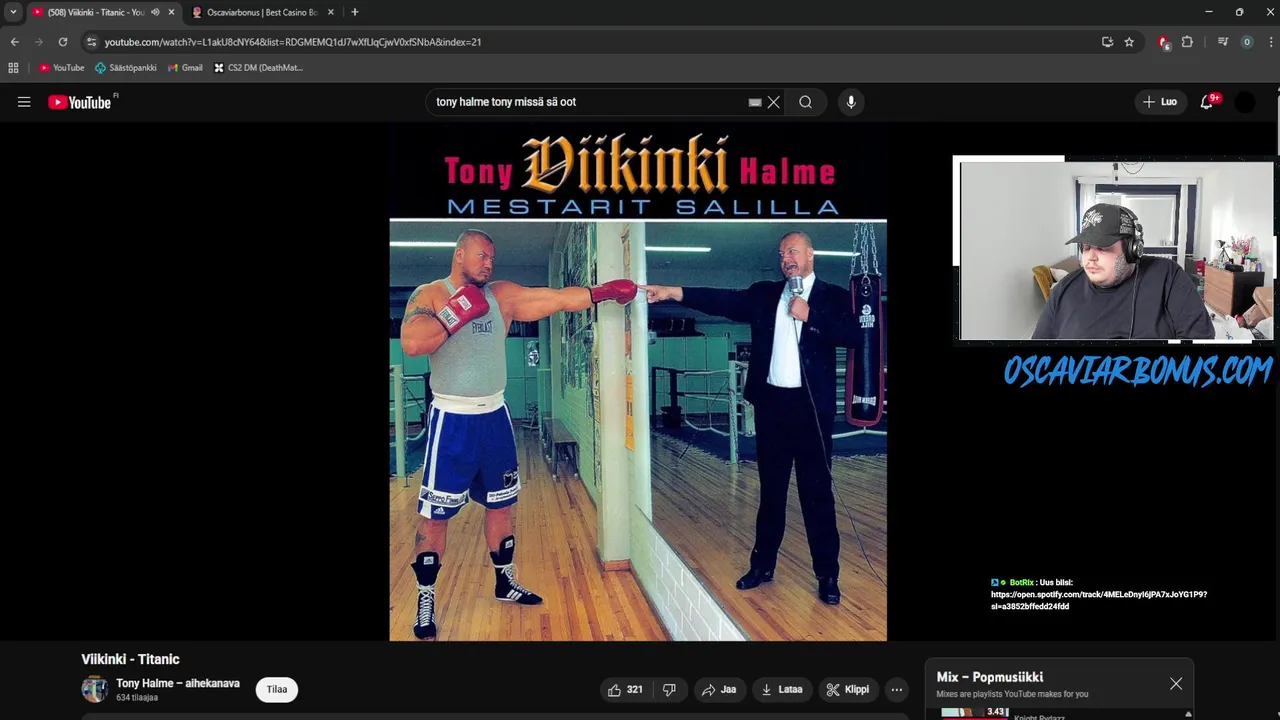Viewport: 1280px width, 720px height.
Task: Click the video player album art
Action: click(638, 382)
